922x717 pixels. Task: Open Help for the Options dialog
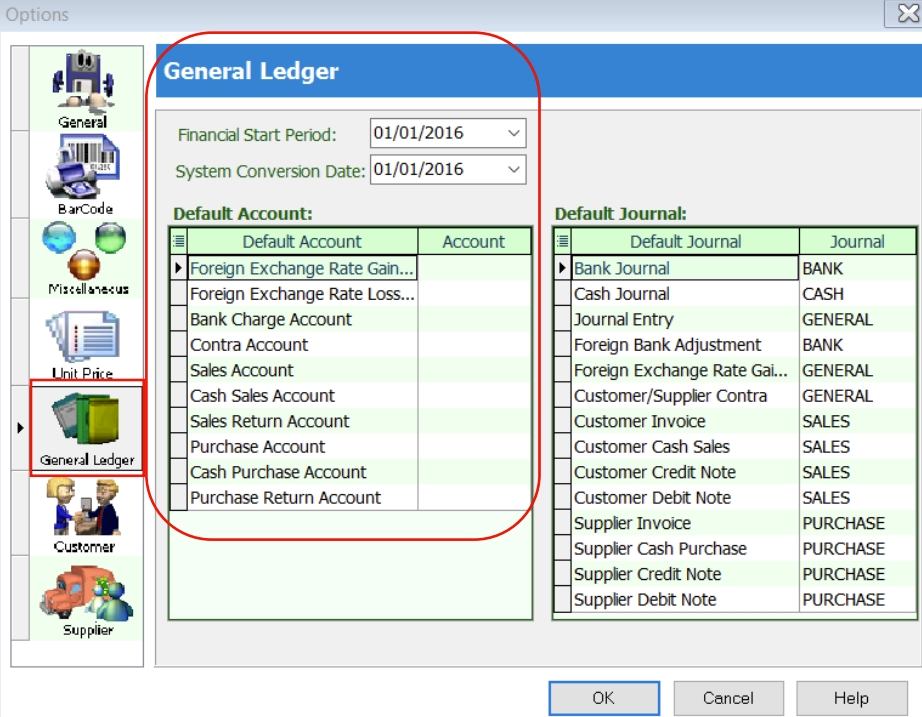pyautogui.click(x=851, y=698)
